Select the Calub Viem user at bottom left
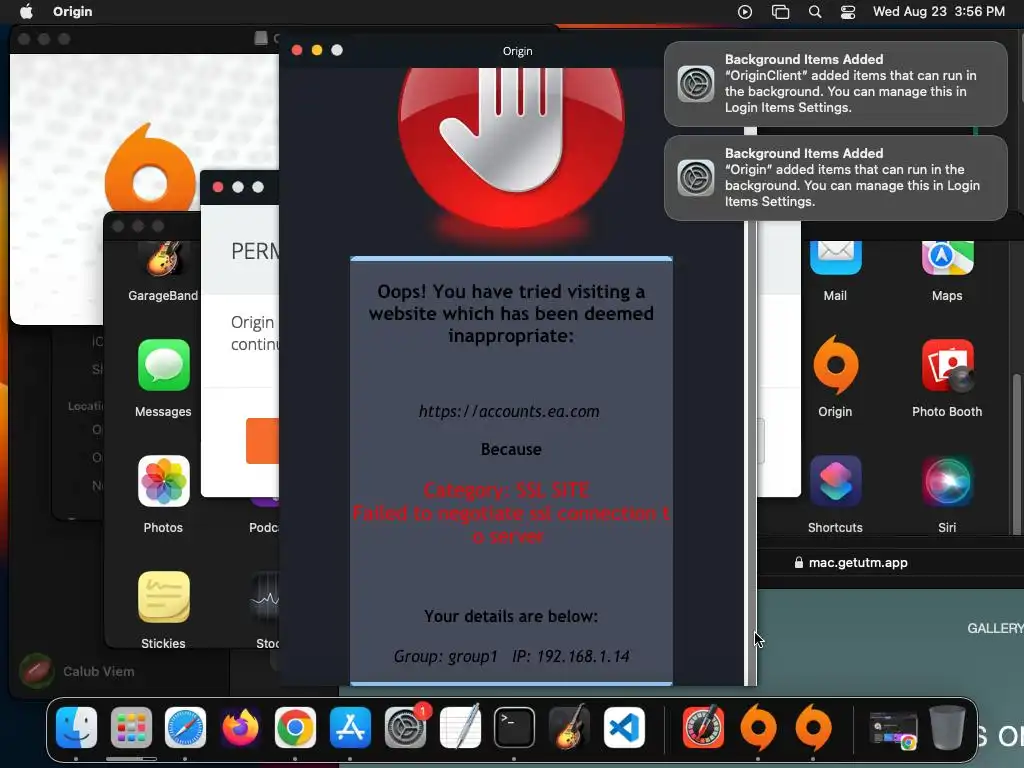 pos(77,671)
